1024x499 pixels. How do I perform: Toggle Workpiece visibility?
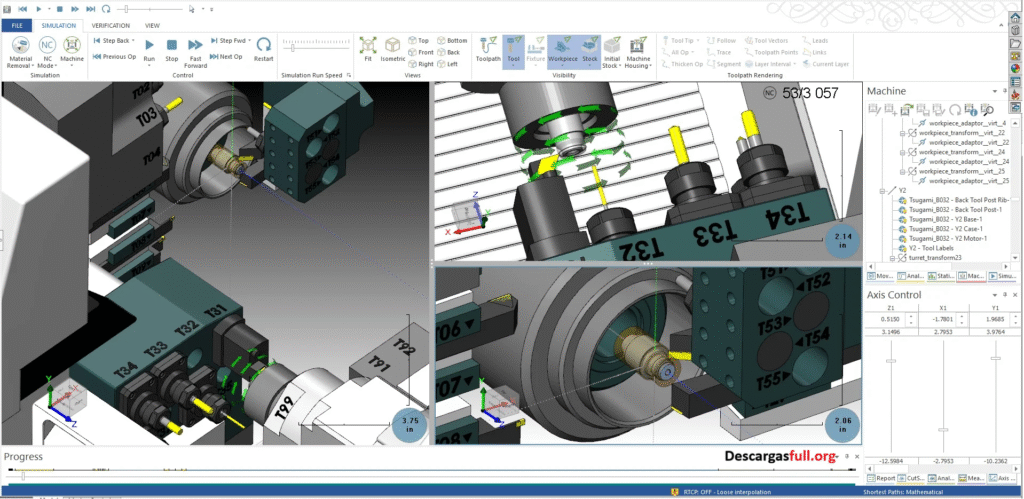(562, 51)
